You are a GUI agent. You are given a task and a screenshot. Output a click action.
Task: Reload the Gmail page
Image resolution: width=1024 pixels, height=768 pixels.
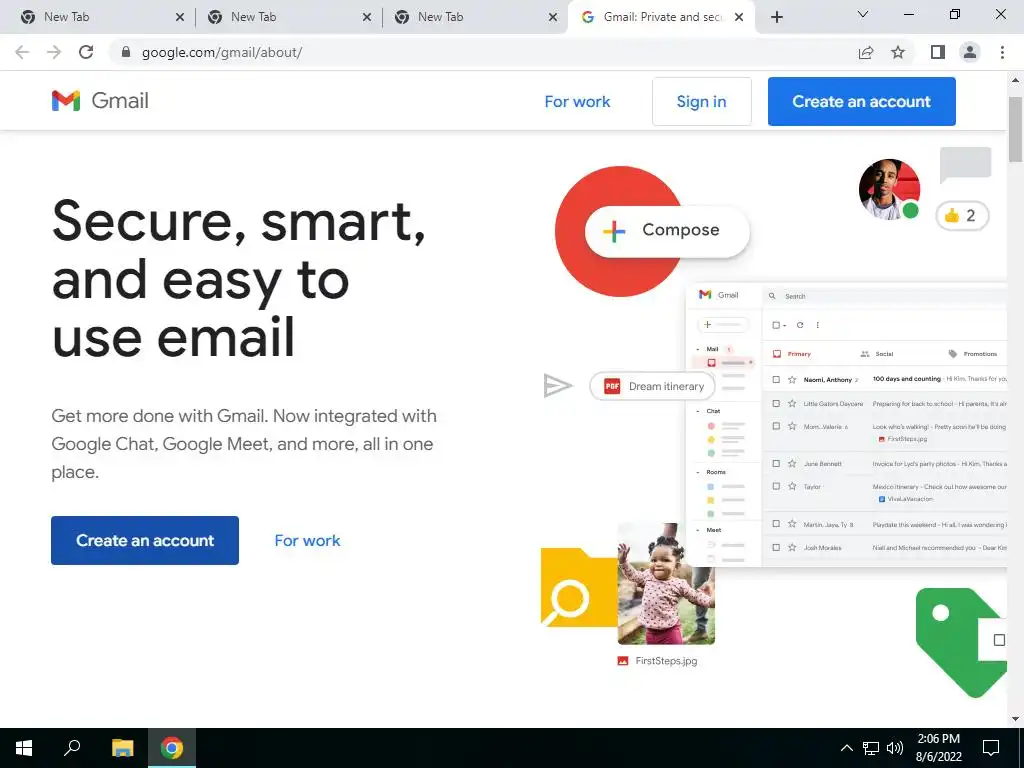86,52
